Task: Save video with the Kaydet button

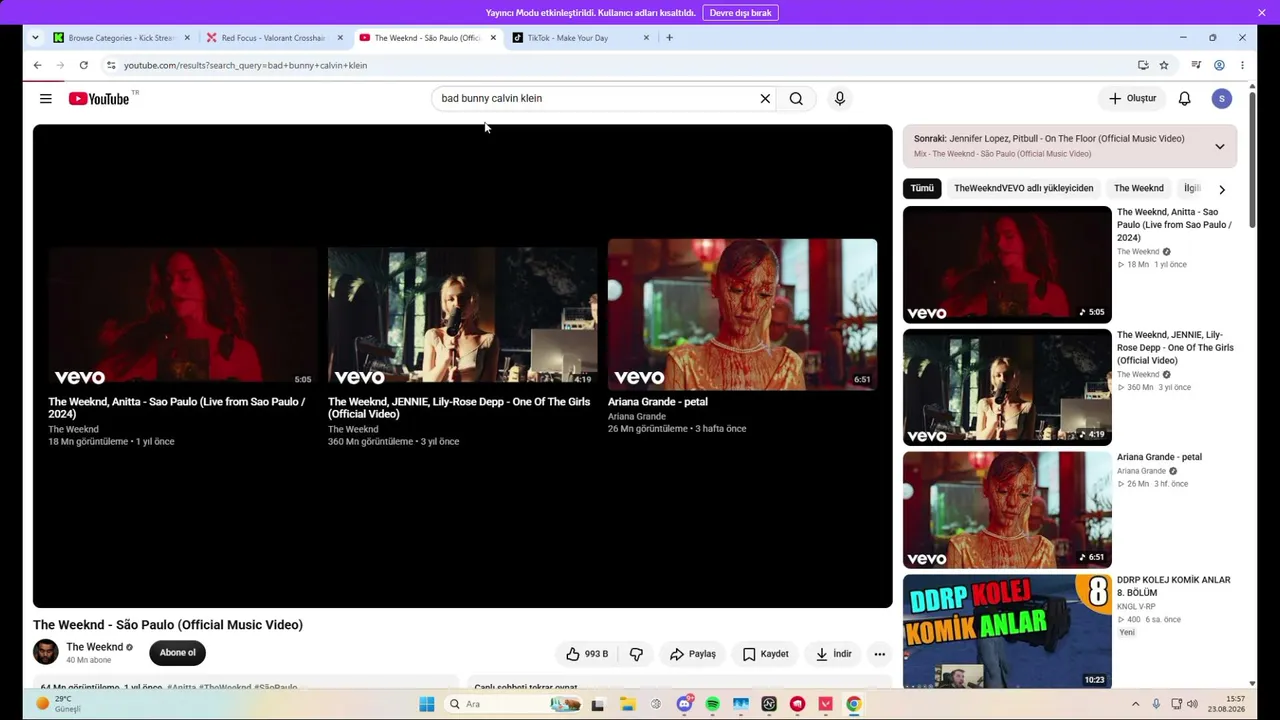Action: click(x=765, y=654)
